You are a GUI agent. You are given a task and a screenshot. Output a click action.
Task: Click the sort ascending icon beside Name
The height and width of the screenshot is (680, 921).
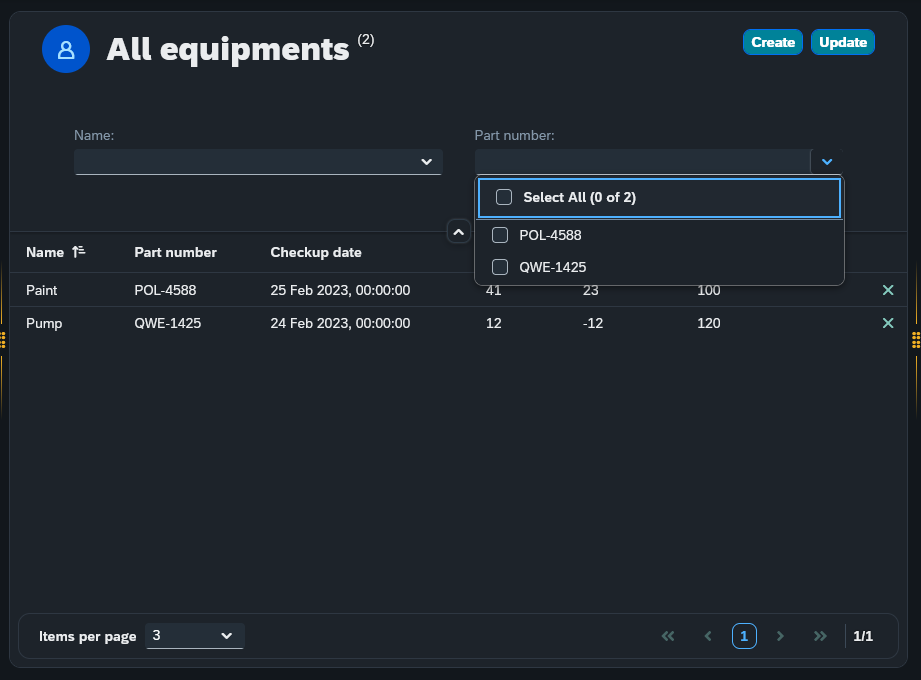tap(79, 252)
